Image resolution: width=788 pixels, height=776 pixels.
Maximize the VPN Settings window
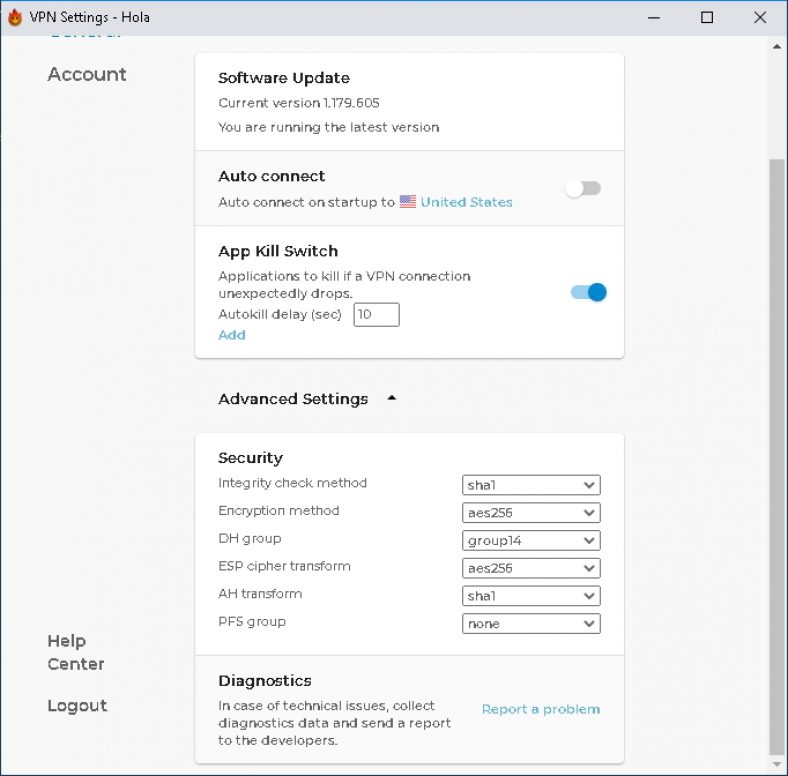(707, 18)
